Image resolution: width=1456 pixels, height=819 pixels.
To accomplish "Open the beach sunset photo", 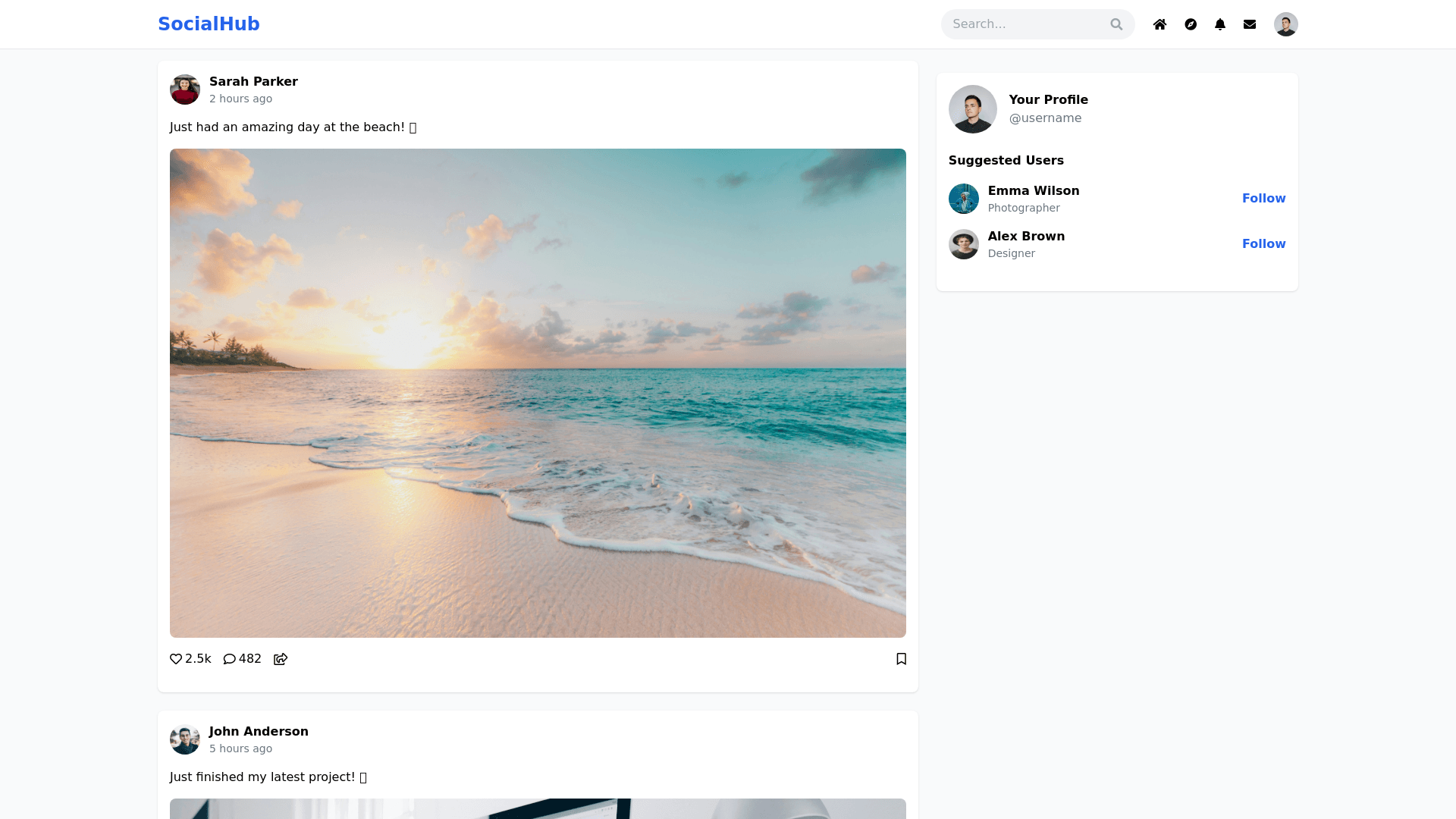I will tap(538, 393).
